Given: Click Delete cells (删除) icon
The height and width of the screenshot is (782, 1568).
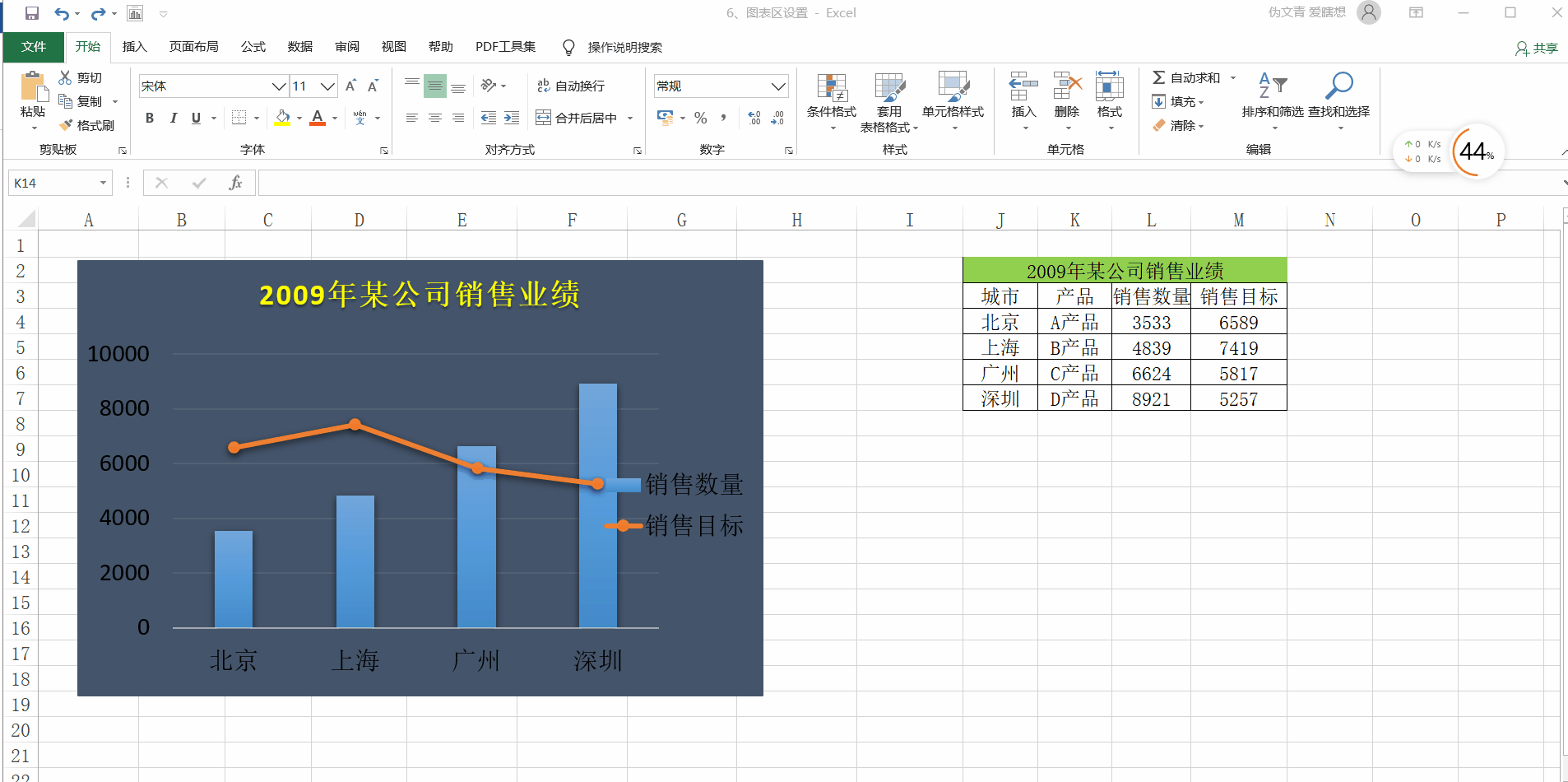Looking at the screenshot, I should tap(1067, 86).
